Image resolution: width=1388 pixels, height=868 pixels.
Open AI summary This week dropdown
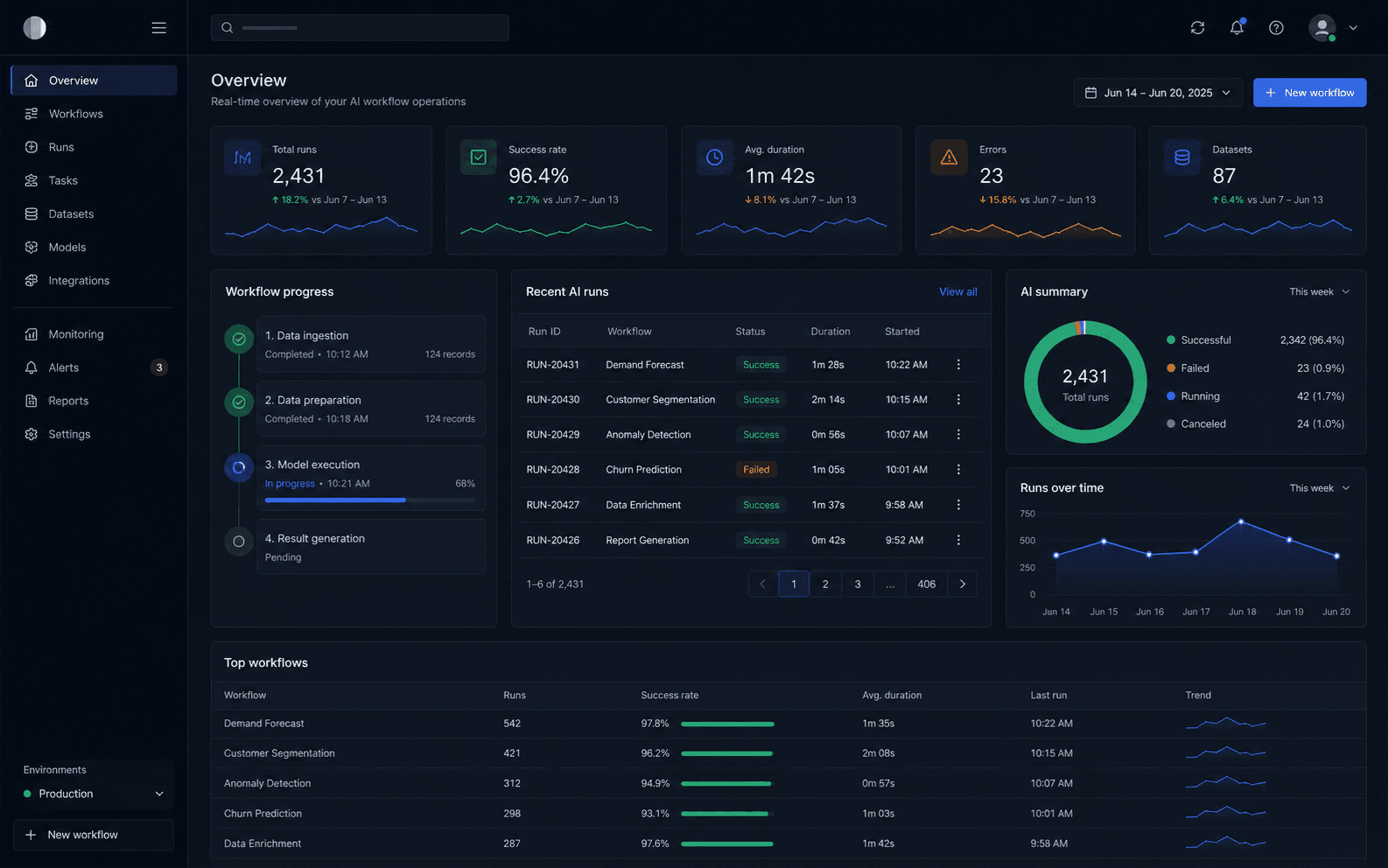(x=1319, y=292)
